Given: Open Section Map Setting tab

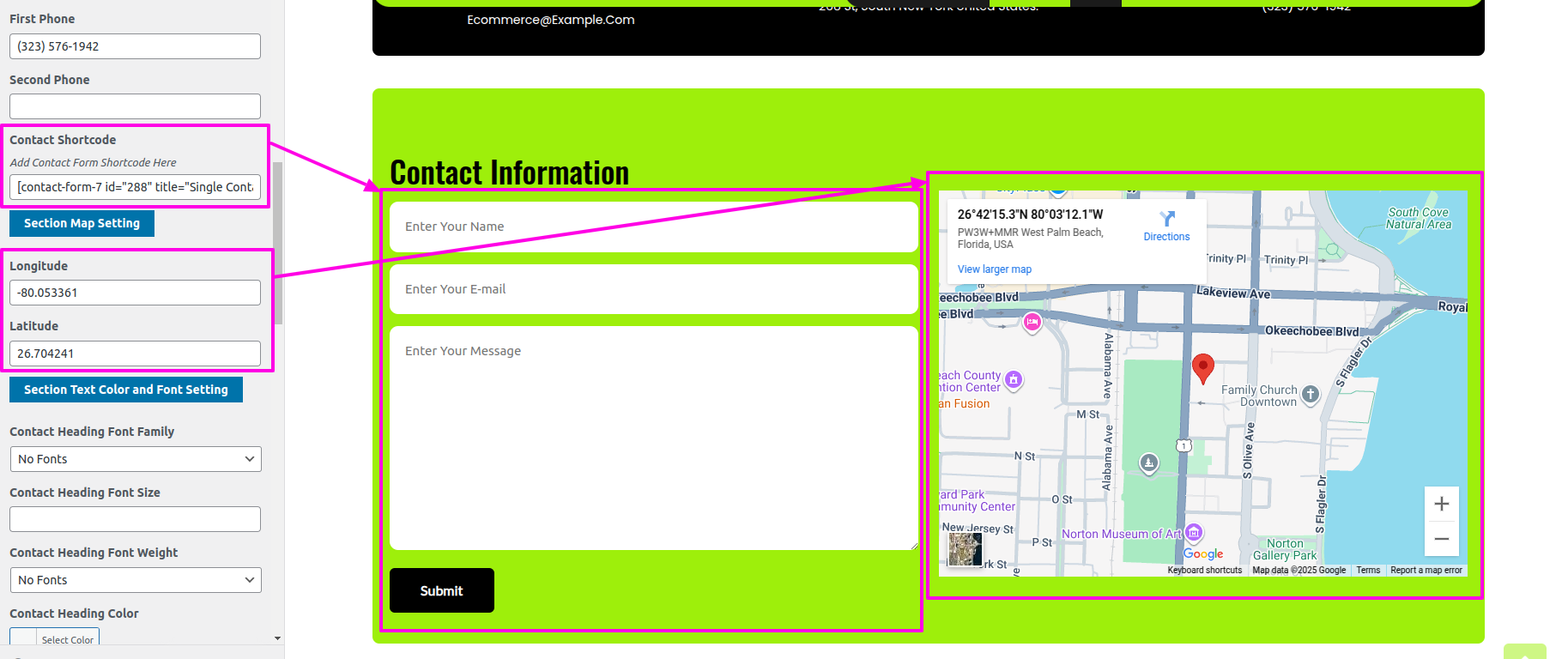Looking at the screenshot, I should coord(82,223).
